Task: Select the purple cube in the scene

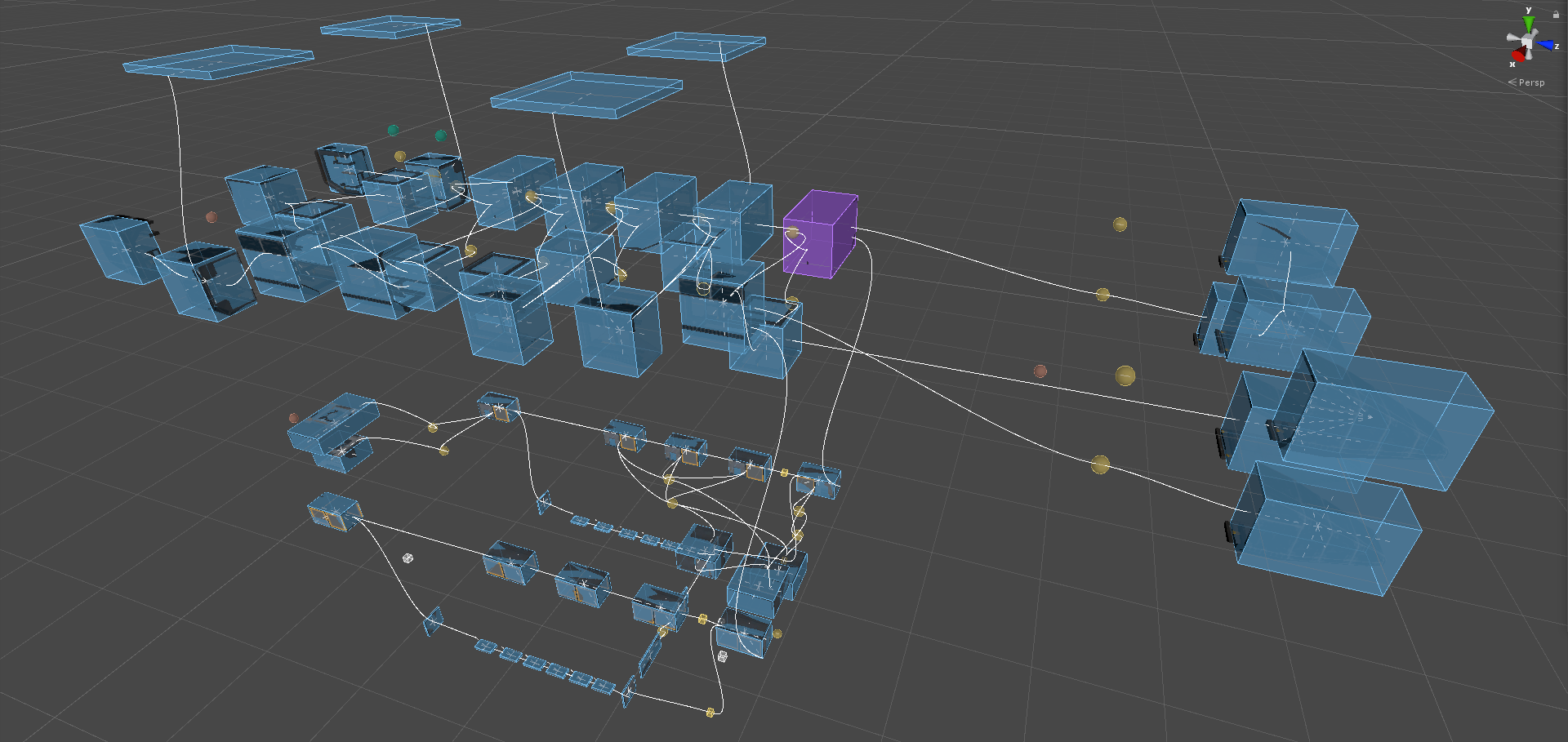Action: [x=820, y=234]
